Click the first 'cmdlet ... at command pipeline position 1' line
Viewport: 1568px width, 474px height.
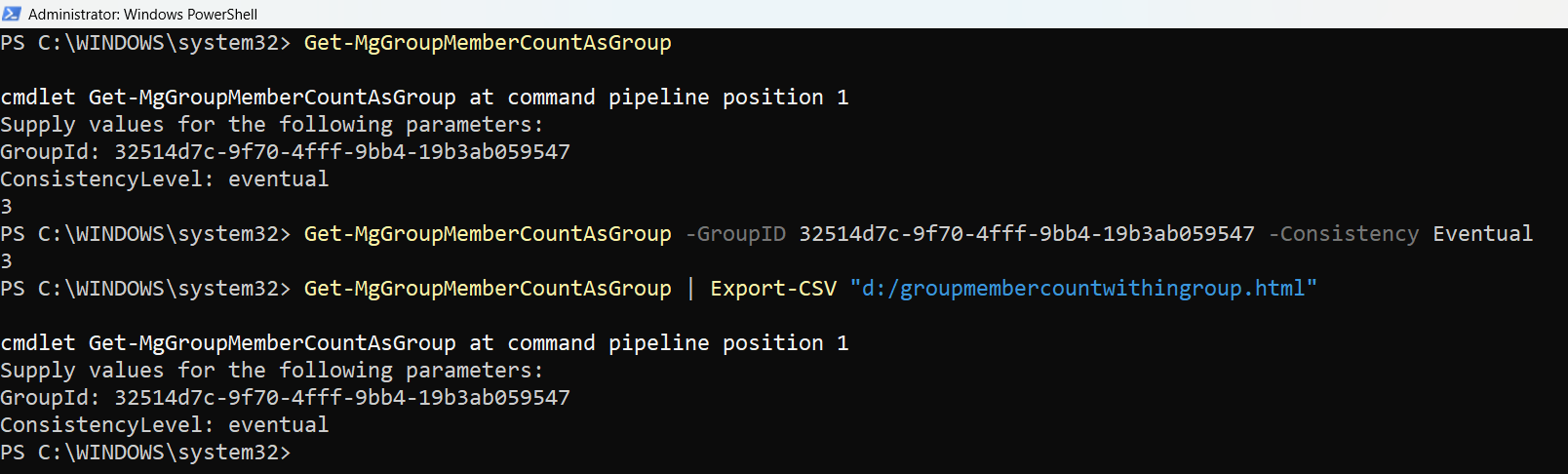(423, 98)
